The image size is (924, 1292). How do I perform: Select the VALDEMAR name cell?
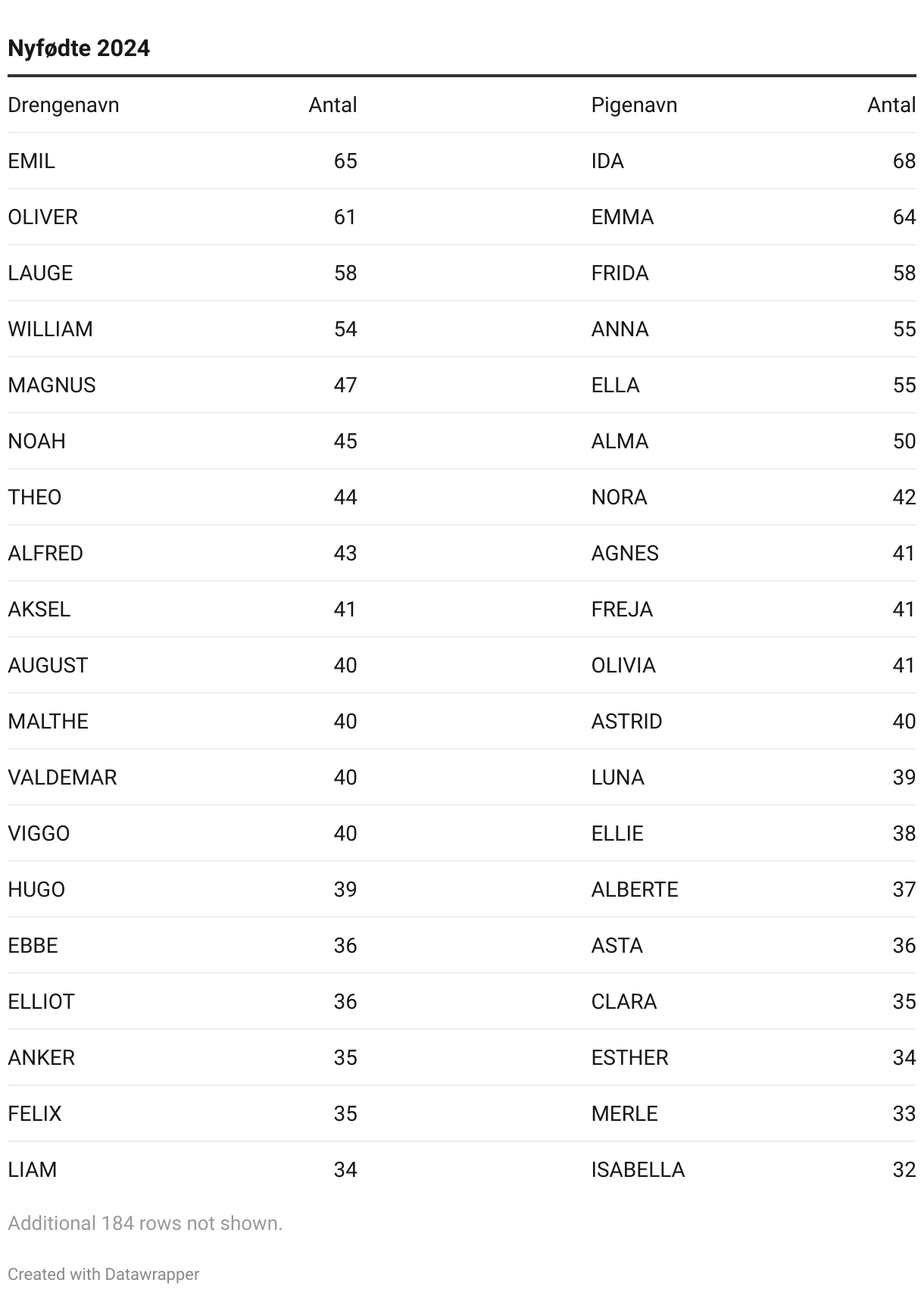pos(62,777)
